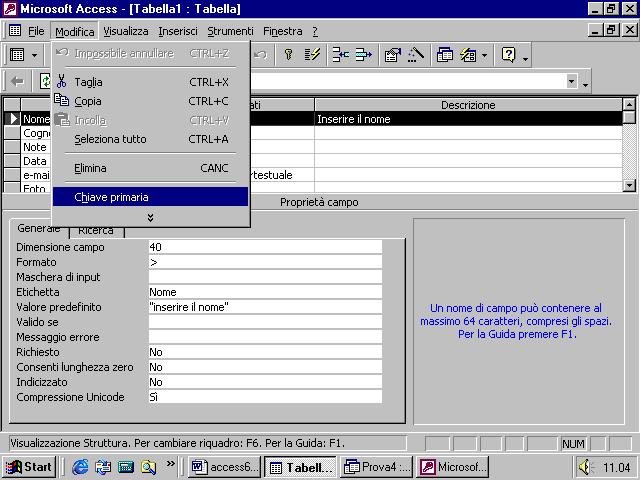
Task: Click the Valore predefinito field
Action: pos(265,307)
